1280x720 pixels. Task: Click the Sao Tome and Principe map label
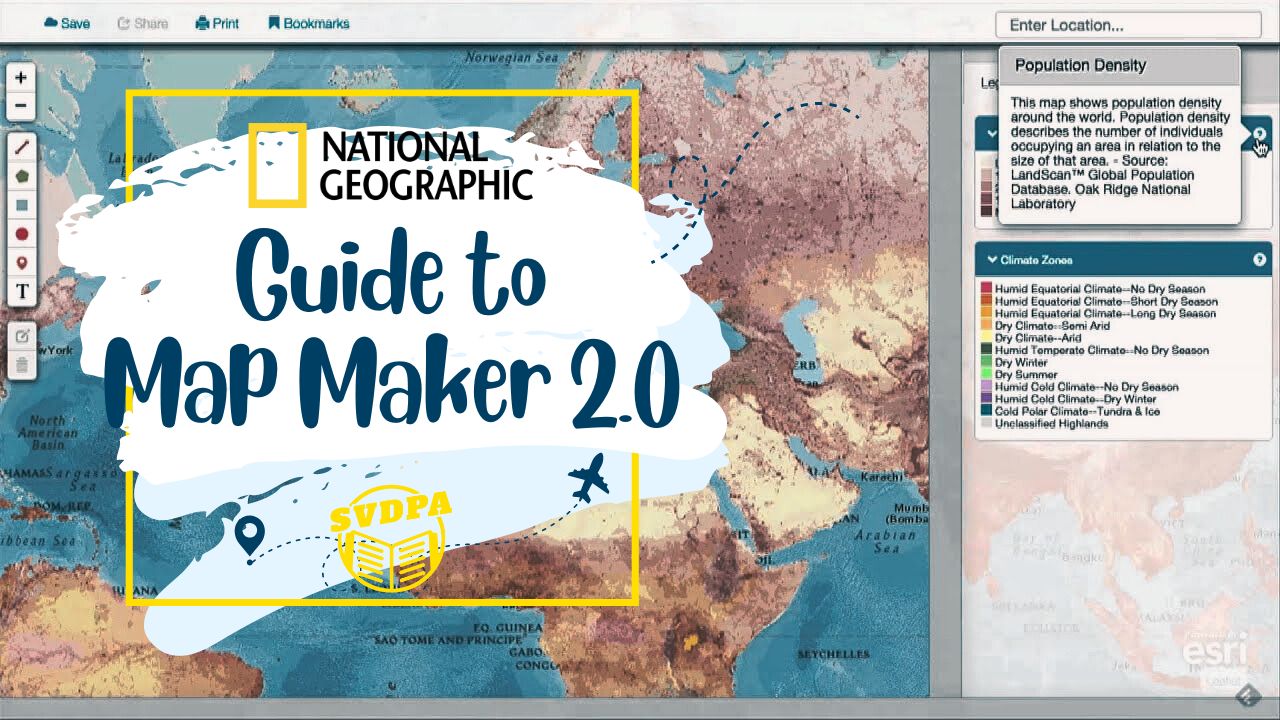coord(448,640)
